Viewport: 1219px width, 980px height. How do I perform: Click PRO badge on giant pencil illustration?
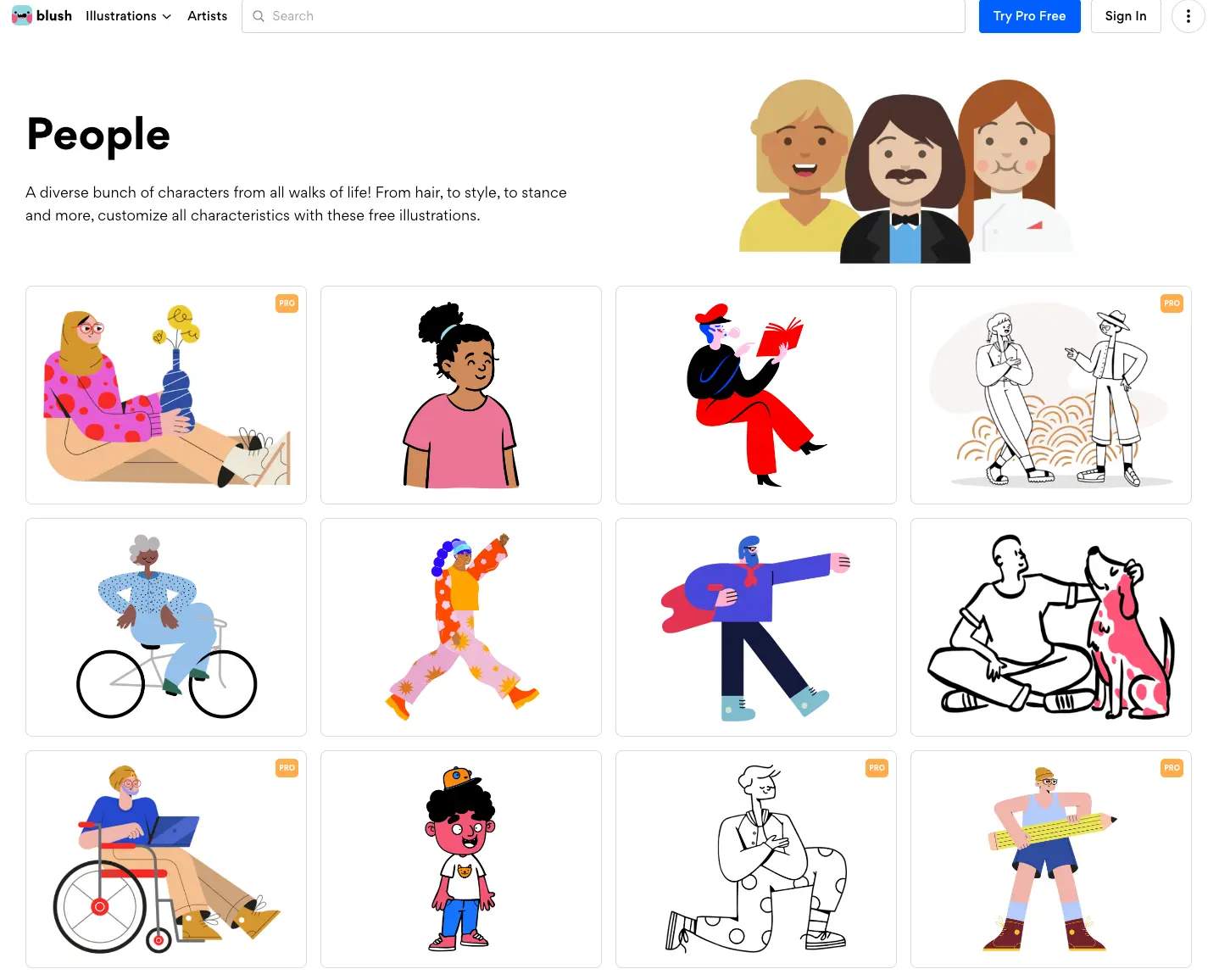[x=1172, y=768]
